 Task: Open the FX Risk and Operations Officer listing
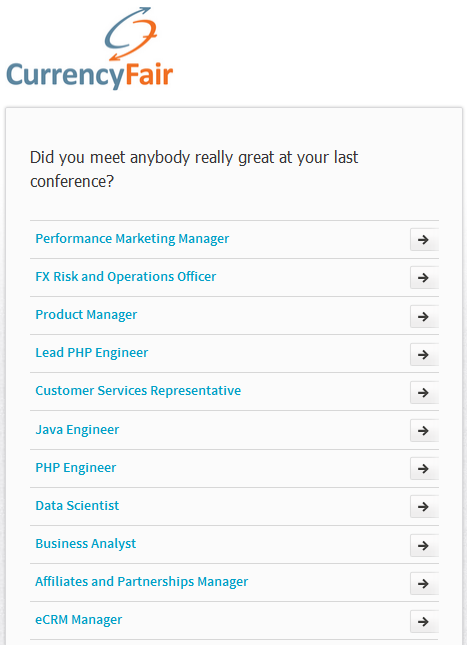pyautogui.click(x=125, y=276)
